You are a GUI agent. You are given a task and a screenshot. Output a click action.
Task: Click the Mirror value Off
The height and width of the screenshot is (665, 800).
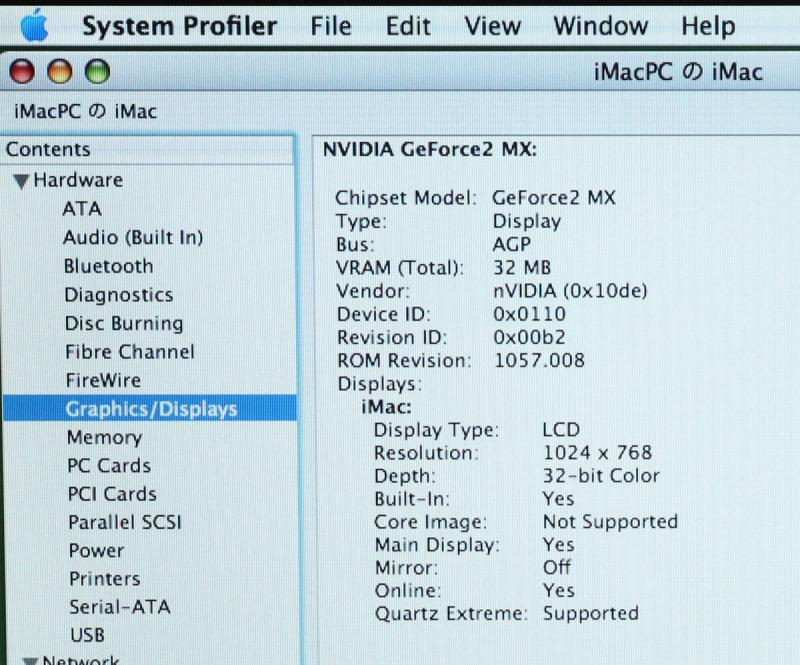point(557,567)
